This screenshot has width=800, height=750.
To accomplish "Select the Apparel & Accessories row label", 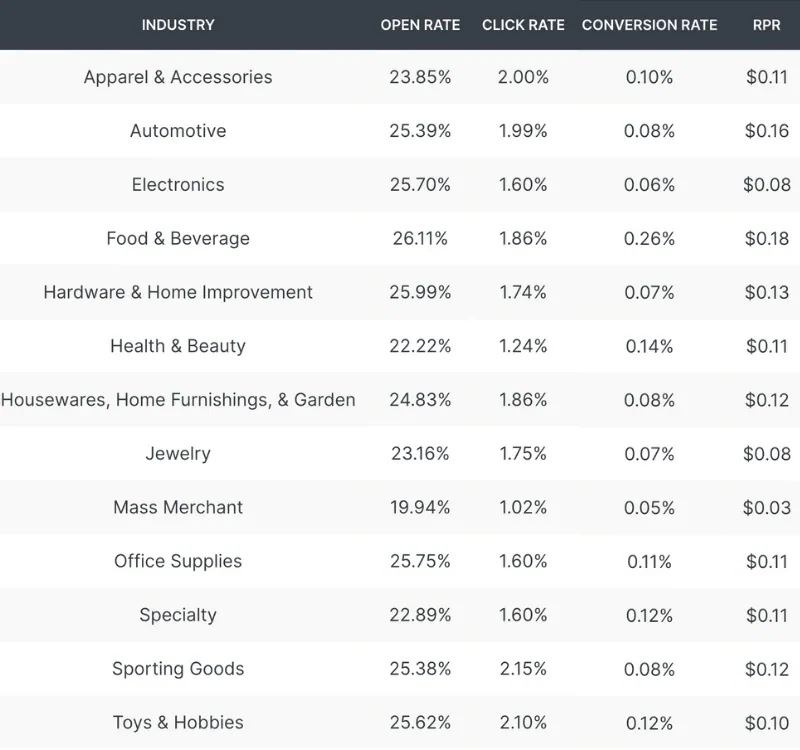I will pos(178,77).
